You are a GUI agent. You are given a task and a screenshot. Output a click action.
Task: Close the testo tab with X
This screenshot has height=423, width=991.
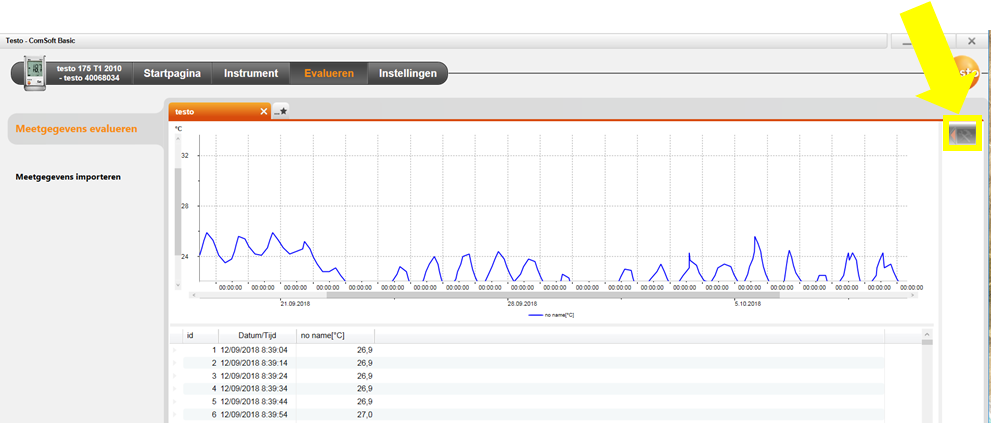pos(264,111)
